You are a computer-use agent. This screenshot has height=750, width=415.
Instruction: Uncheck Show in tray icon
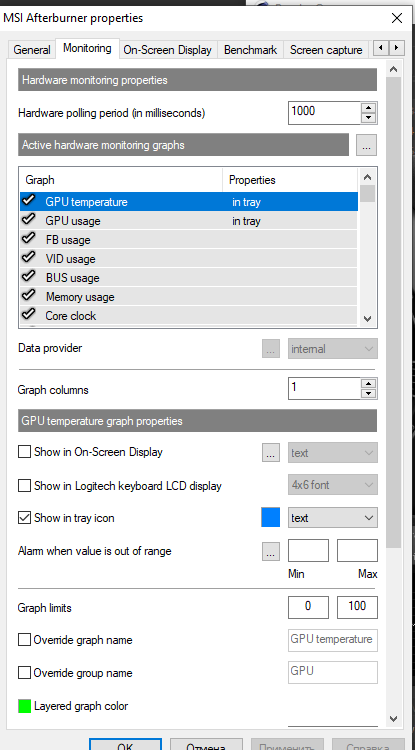coord(24,518)
